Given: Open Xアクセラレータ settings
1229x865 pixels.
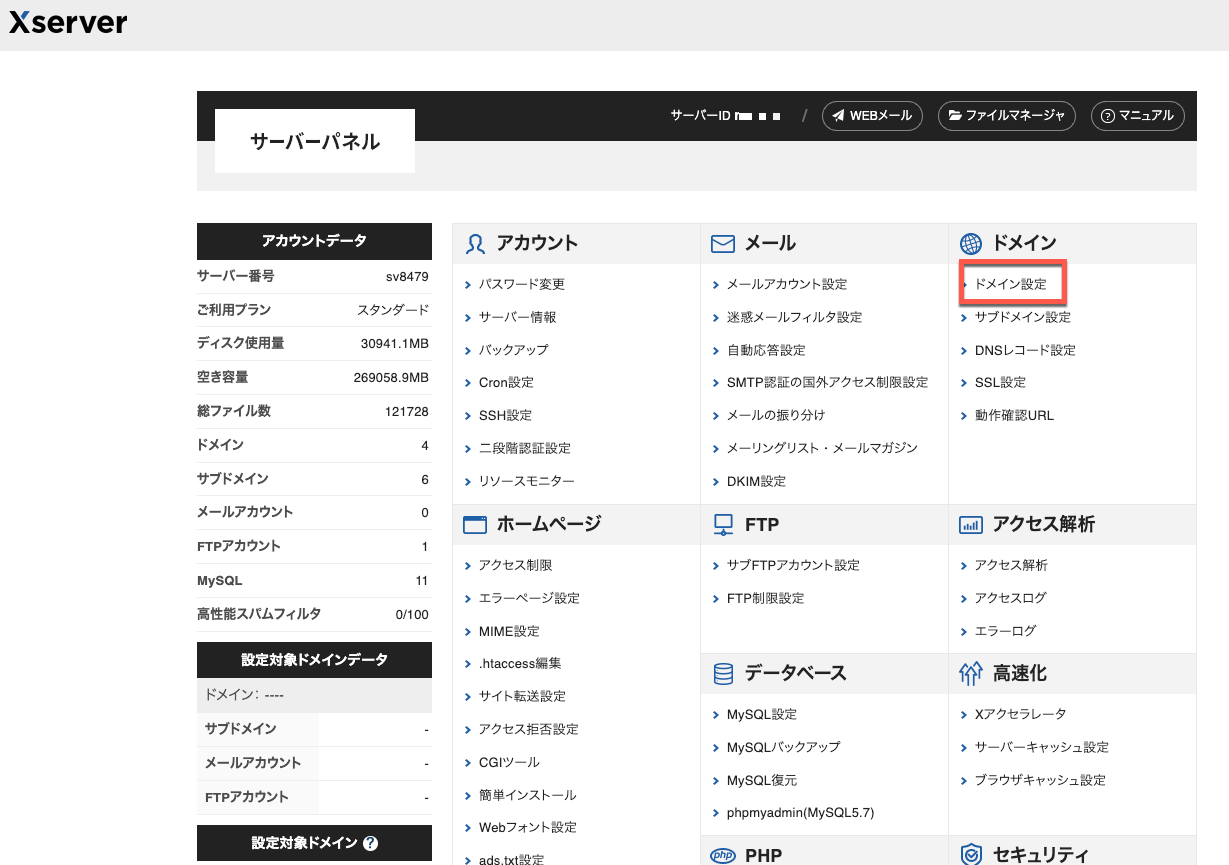Looking at the screenshot, I should [x=1020, y=714].
